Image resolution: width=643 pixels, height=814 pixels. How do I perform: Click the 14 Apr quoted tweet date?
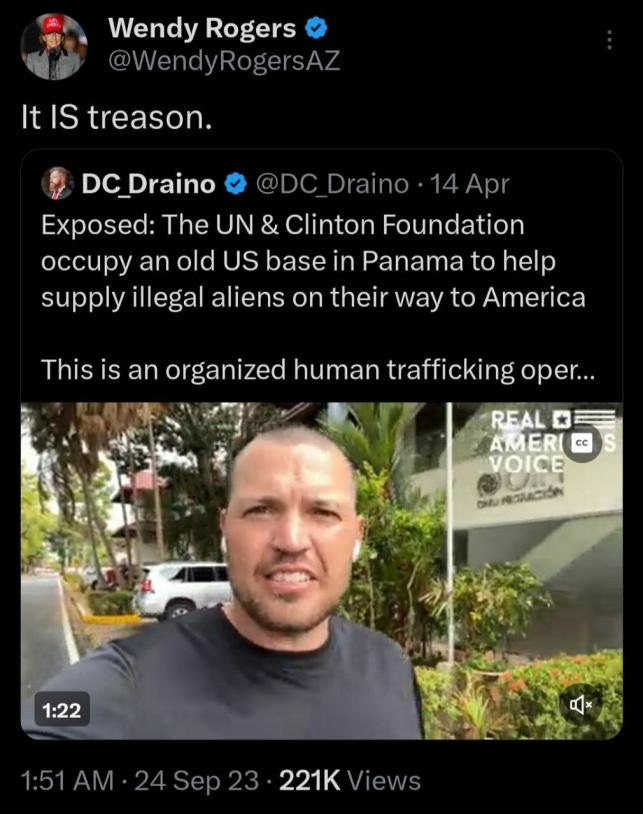click(470, 184)
